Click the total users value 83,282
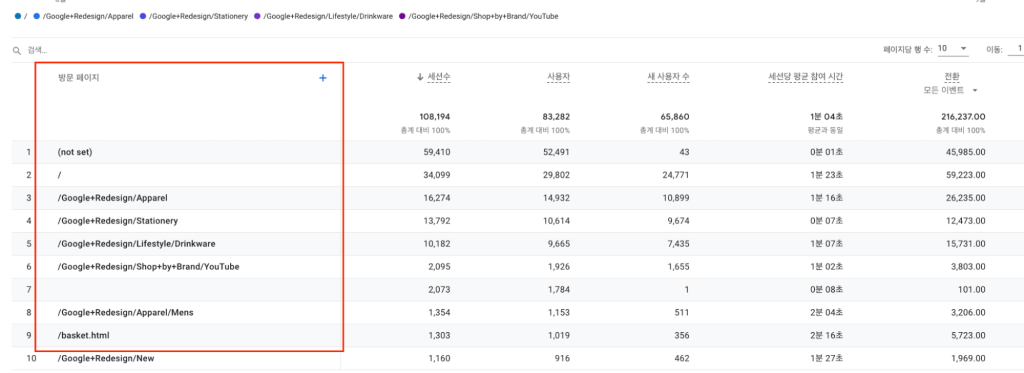 coord(556,117)
